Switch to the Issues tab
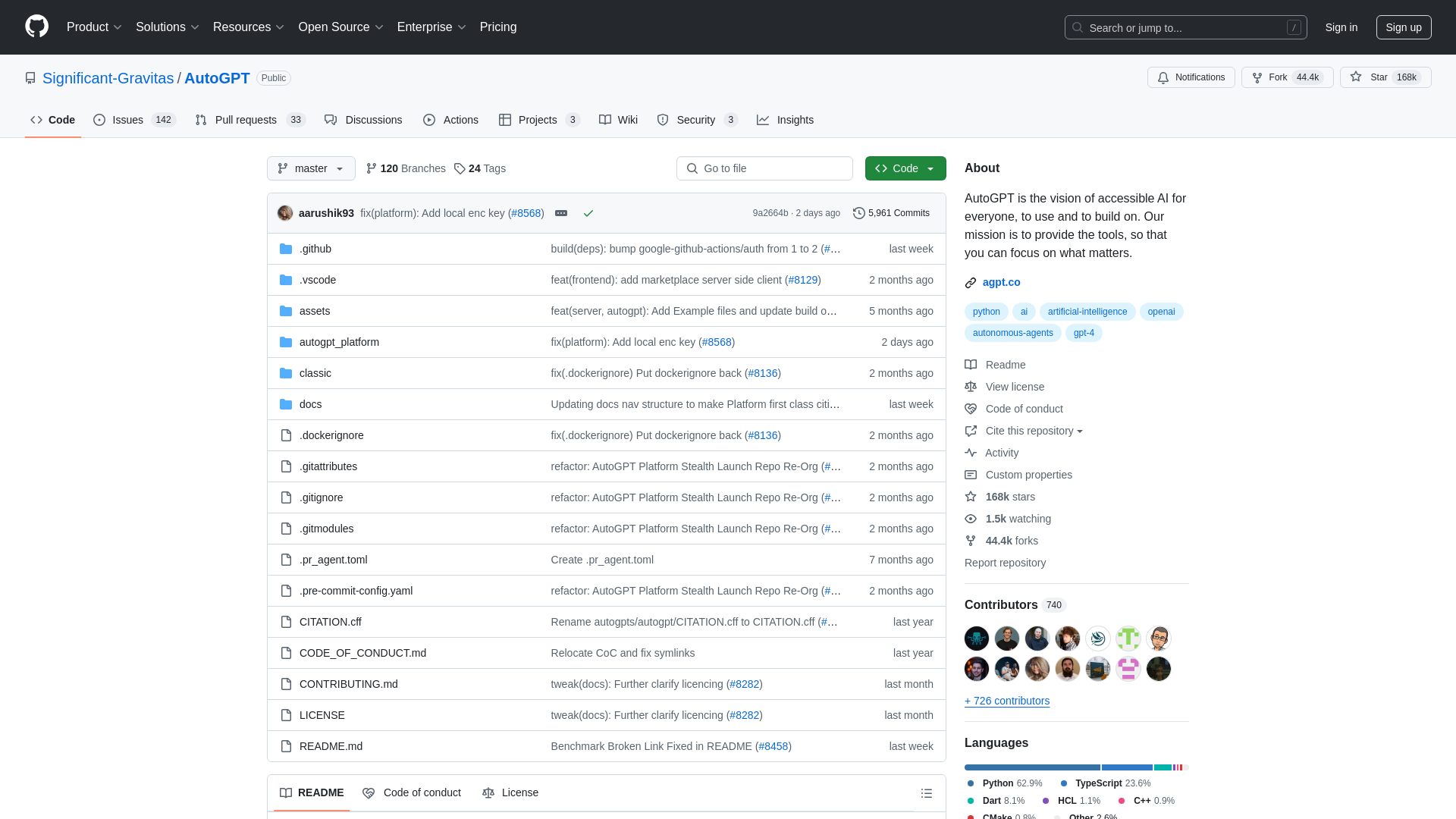 coord(135,120)
